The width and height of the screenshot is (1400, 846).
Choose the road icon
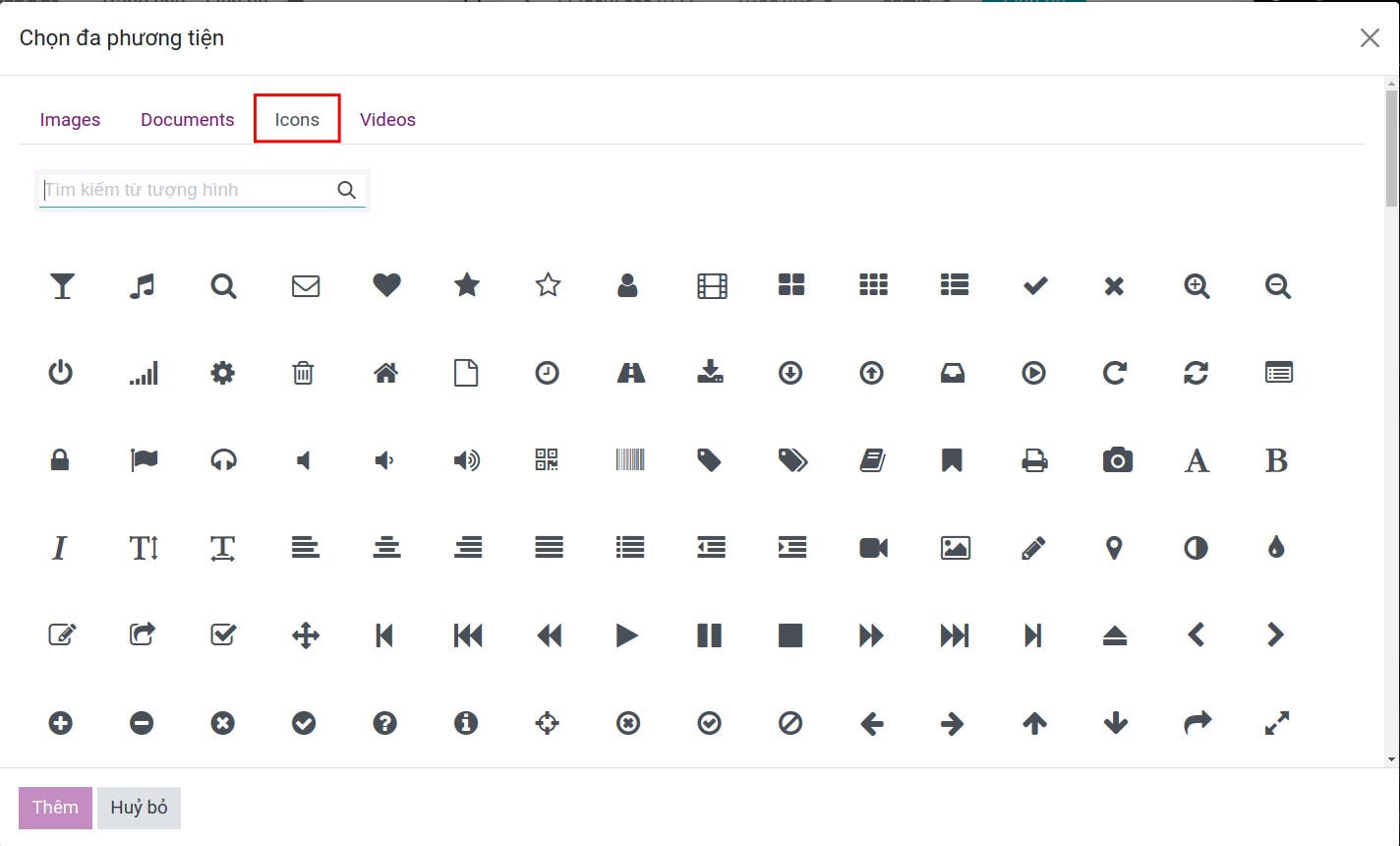tap(630, 373)
